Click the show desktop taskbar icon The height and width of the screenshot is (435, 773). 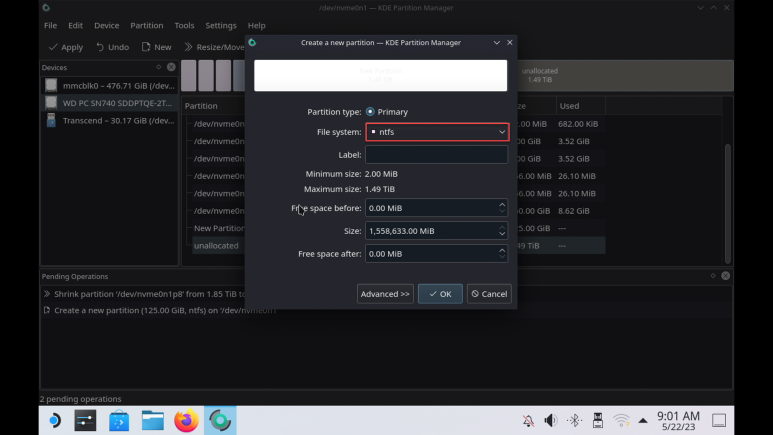719,421
